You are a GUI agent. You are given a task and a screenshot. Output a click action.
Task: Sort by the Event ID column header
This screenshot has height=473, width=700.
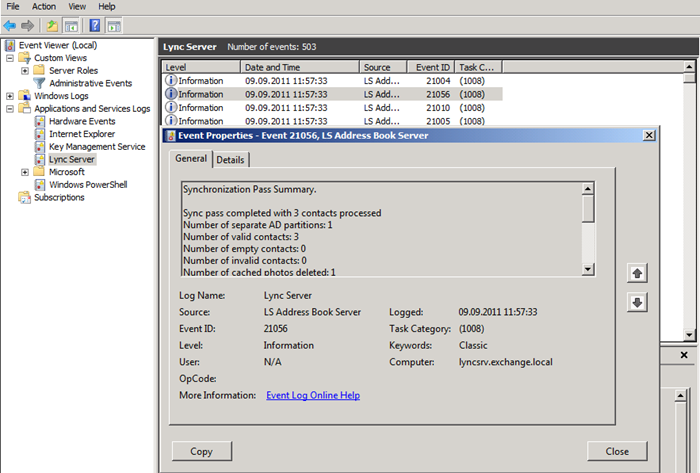click(x=430, y=67)
